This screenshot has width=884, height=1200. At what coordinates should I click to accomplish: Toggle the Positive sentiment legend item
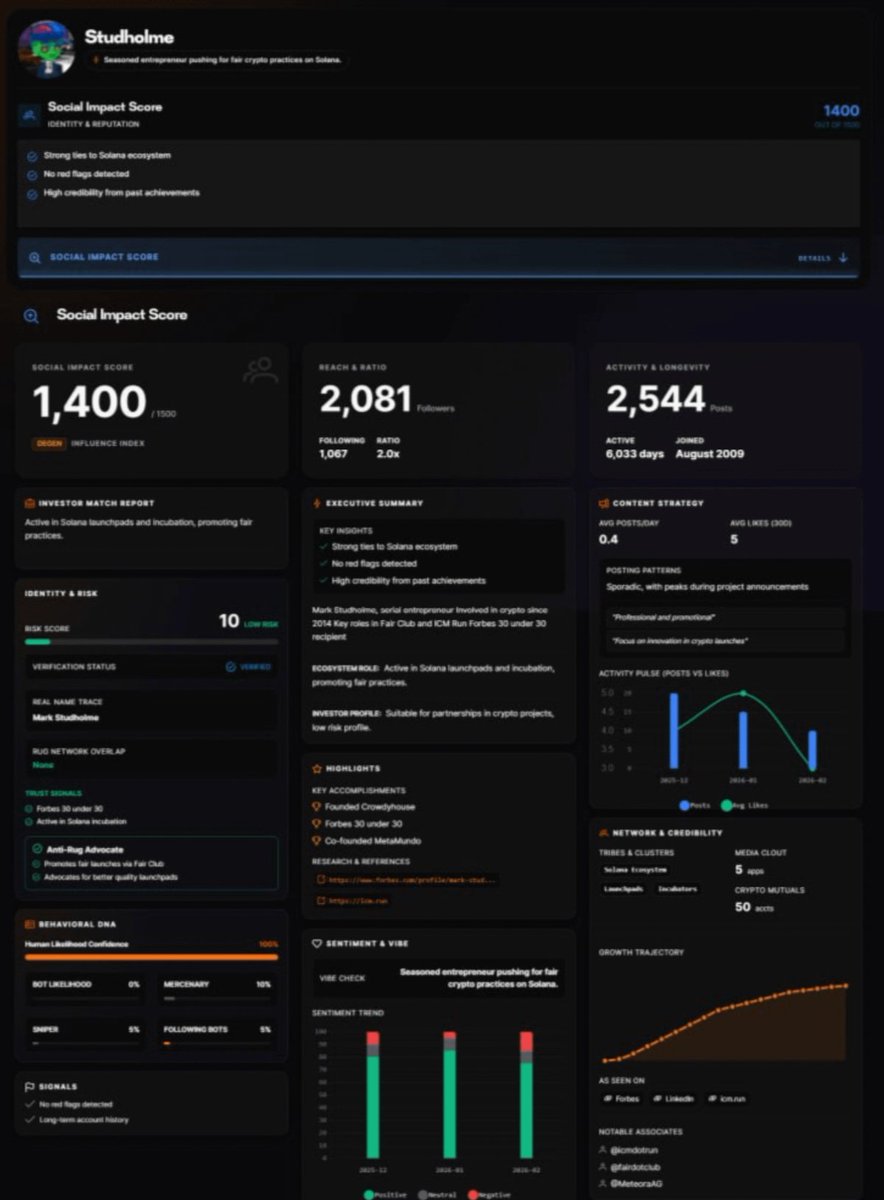coord(384,1194)
